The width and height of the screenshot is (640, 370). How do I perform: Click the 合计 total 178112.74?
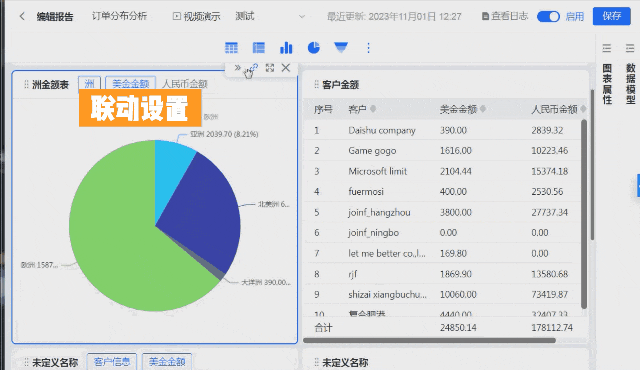552,328
